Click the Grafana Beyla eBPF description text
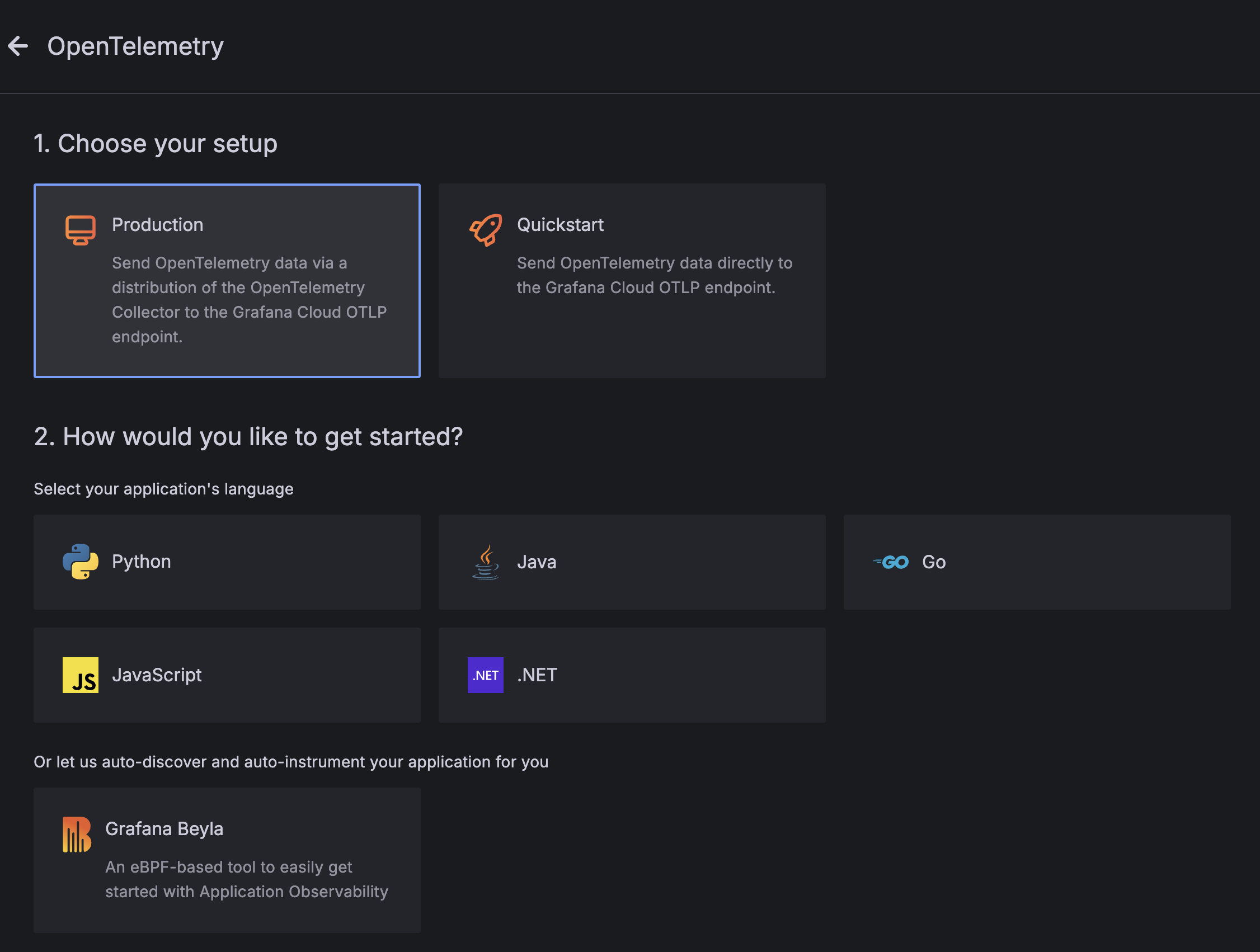Viewport: 1260px width, 952px height. (246, 879)
